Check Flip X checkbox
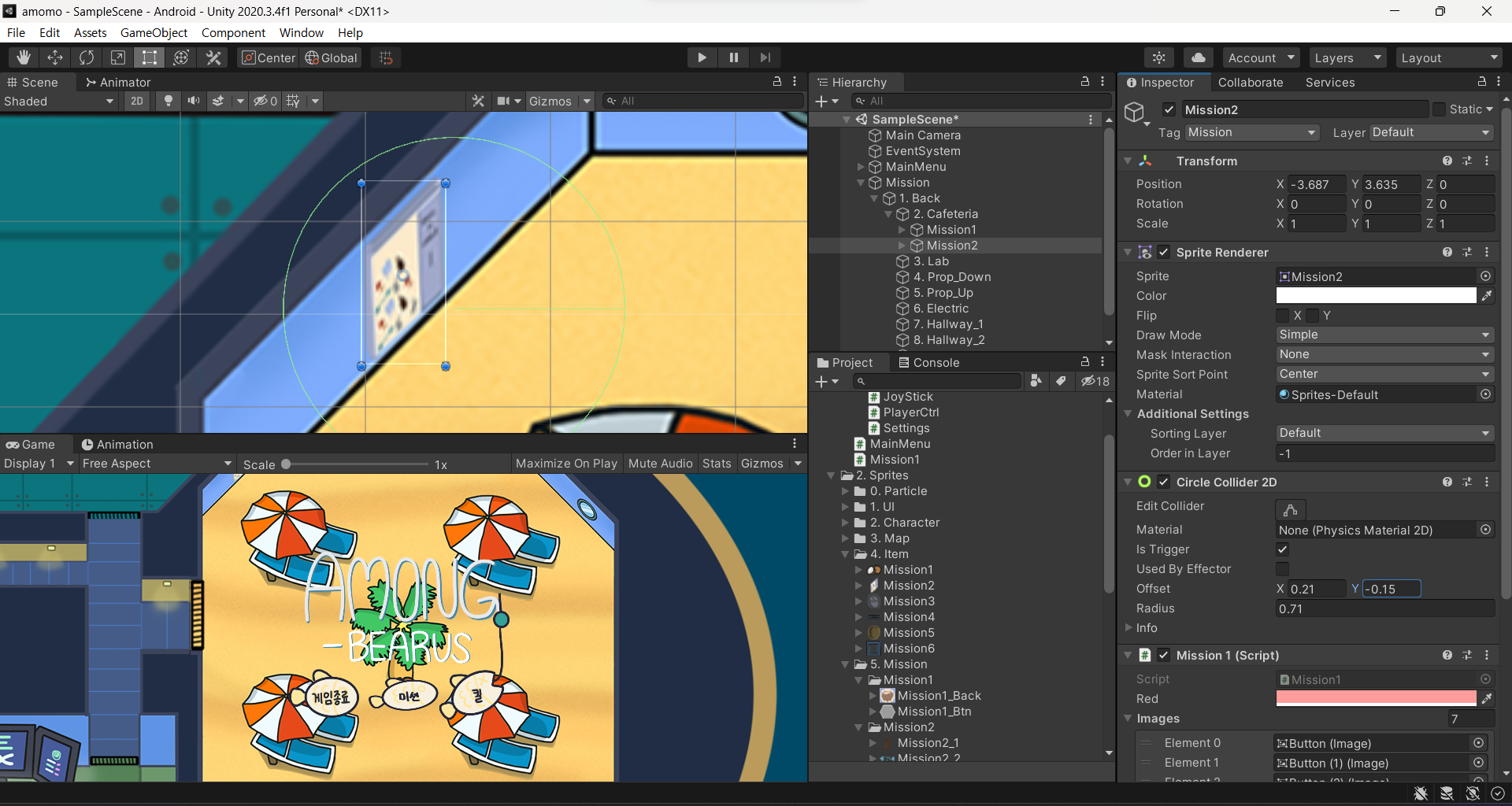 click(x=1283, y=316)
